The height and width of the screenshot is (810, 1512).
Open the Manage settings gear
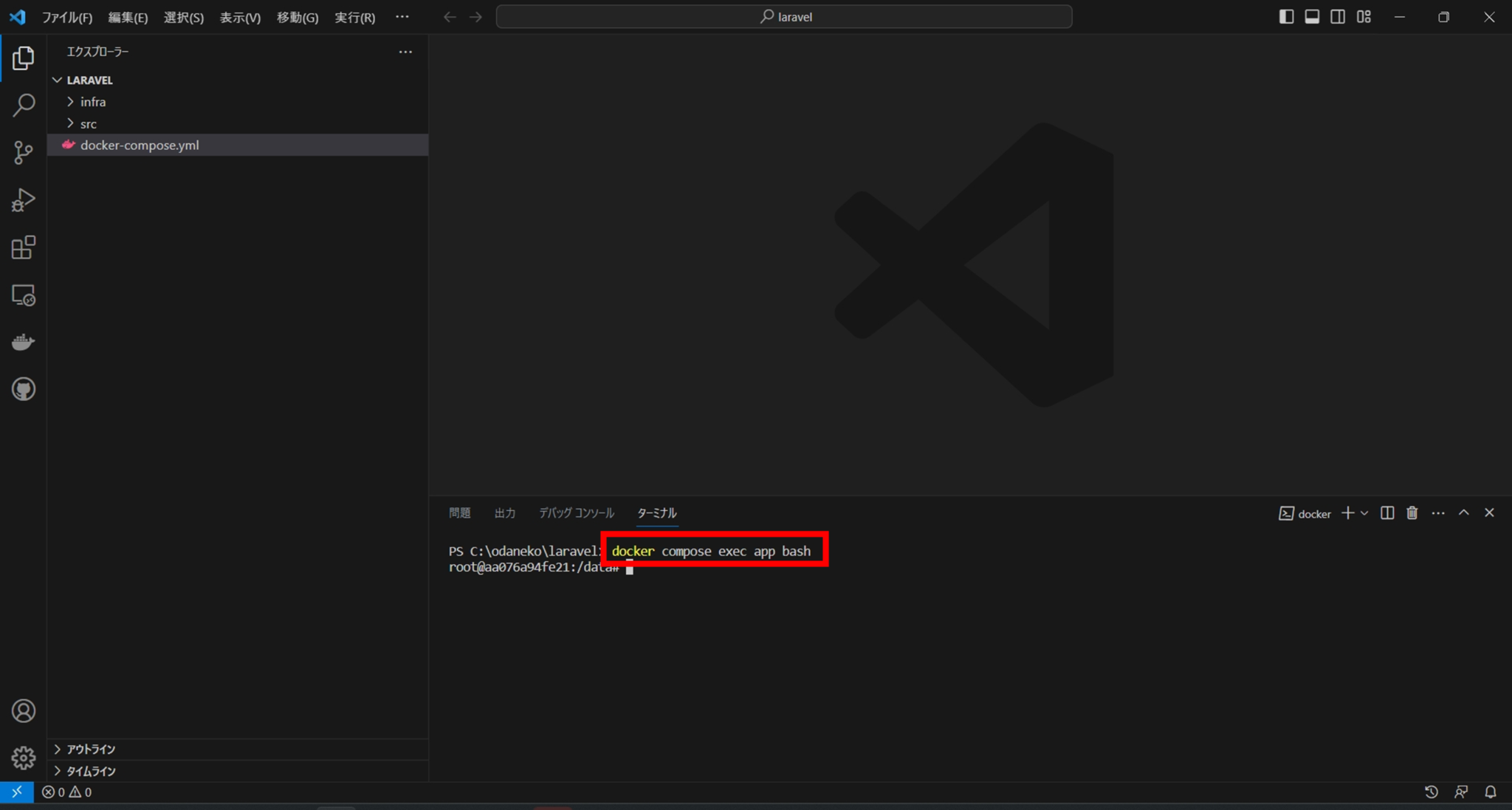[23, 758]
